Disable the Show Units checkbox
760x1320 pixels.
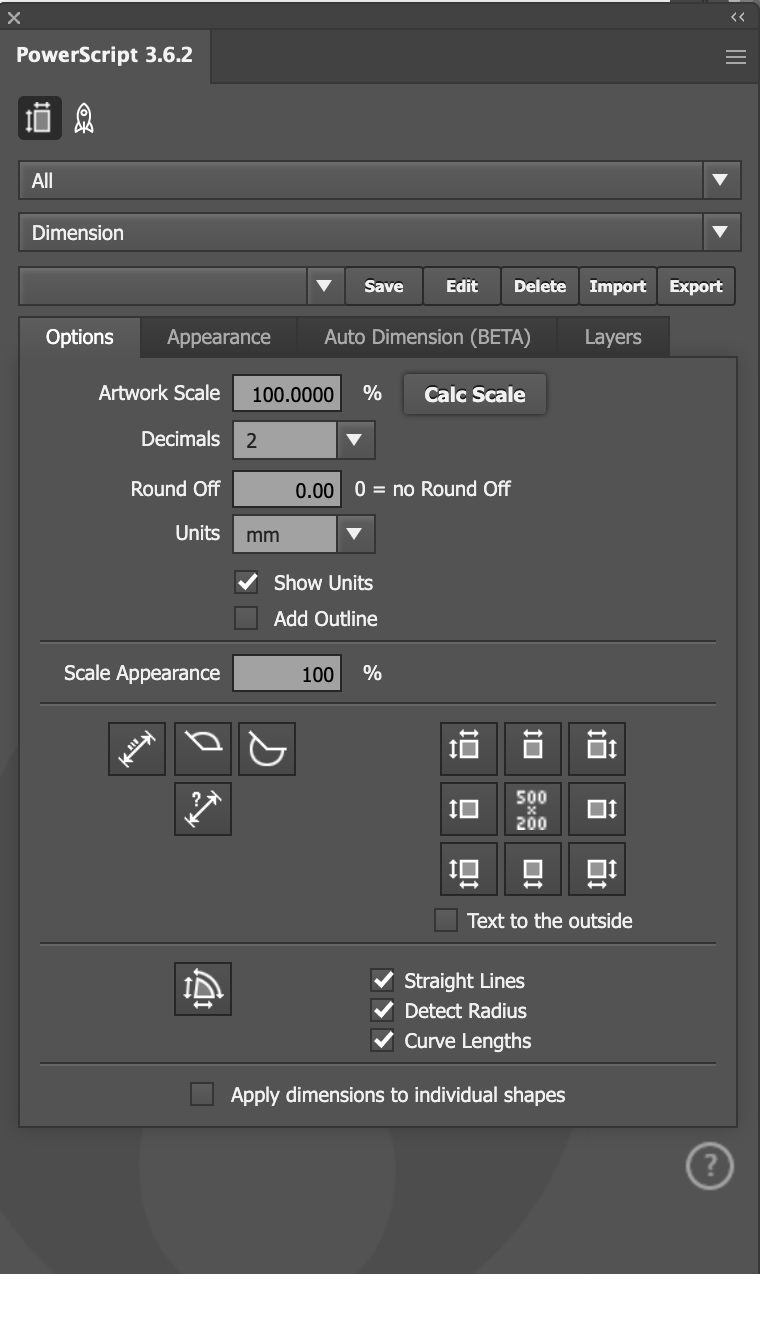(x=246, y=583)
